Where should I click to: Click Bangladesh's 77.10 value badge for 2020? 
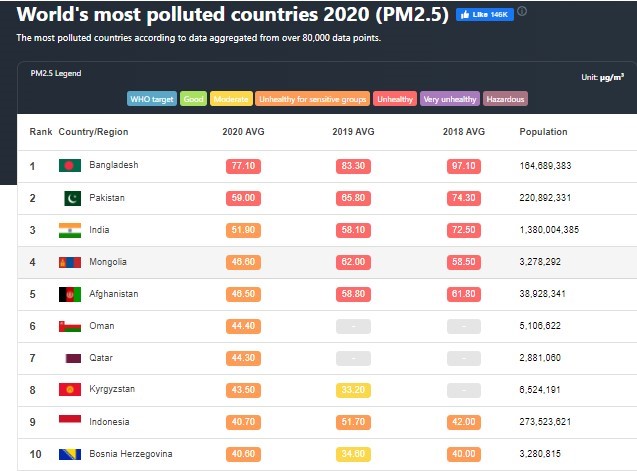click(x=241, y=165)
